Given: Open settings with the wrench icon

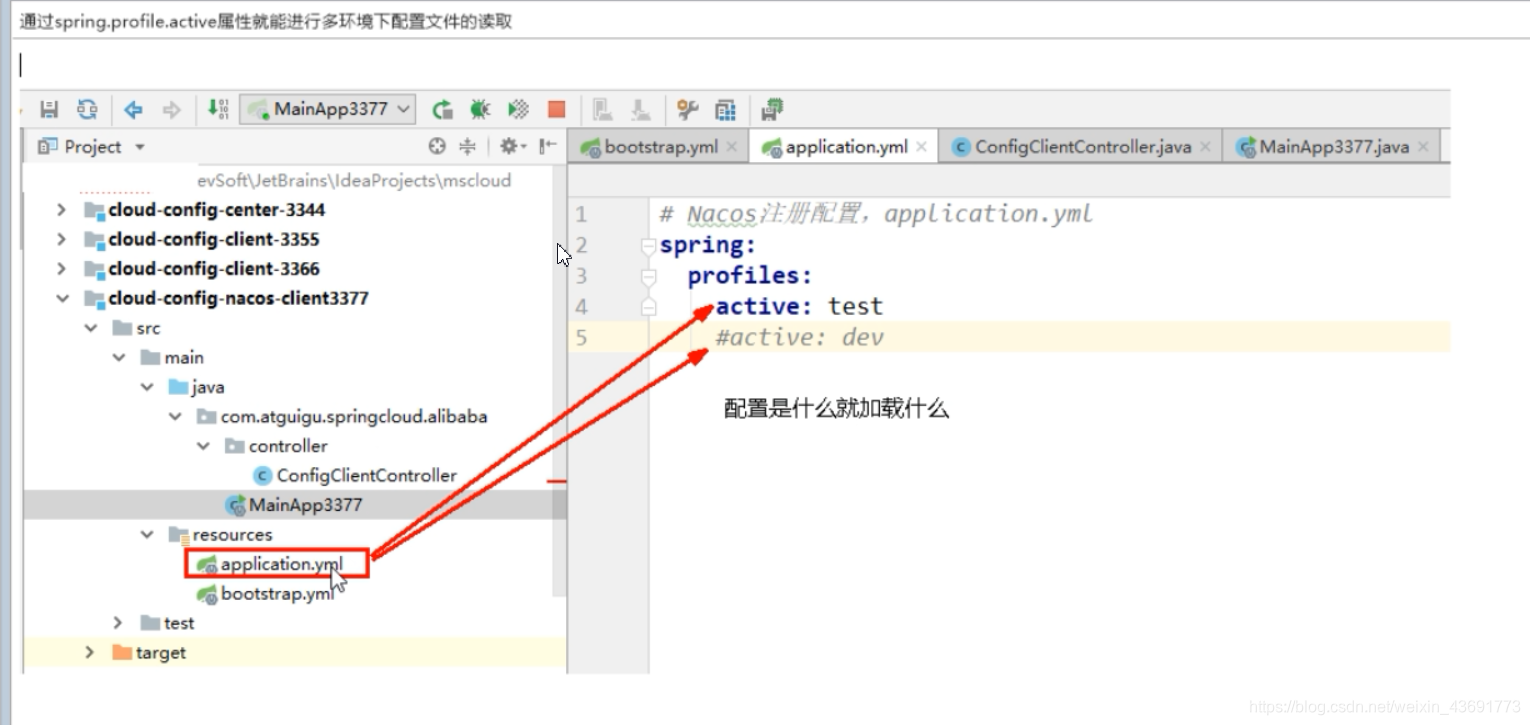Looking at the screenshot, I should click(687, 109).
